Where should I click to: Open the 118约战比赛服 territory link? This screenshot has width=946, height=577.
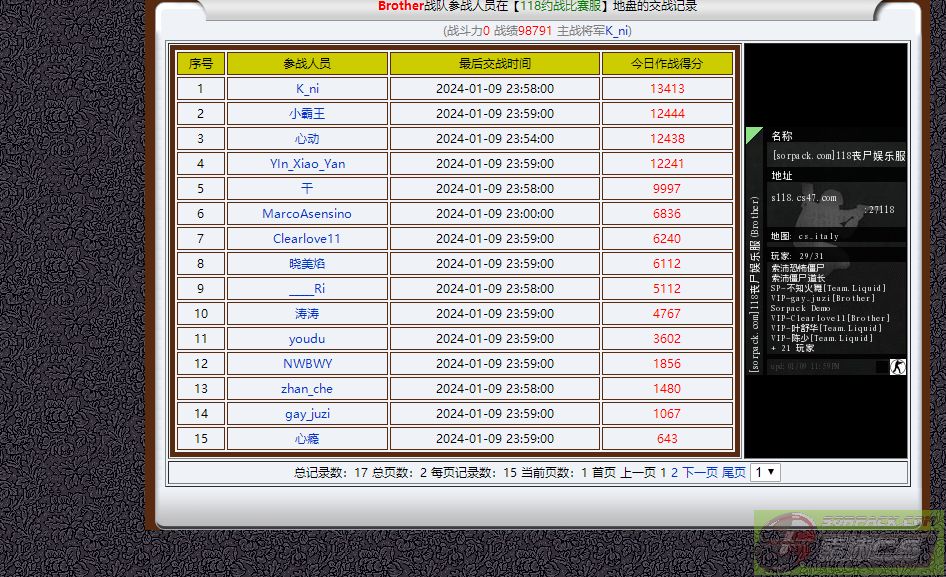point(560,6)
